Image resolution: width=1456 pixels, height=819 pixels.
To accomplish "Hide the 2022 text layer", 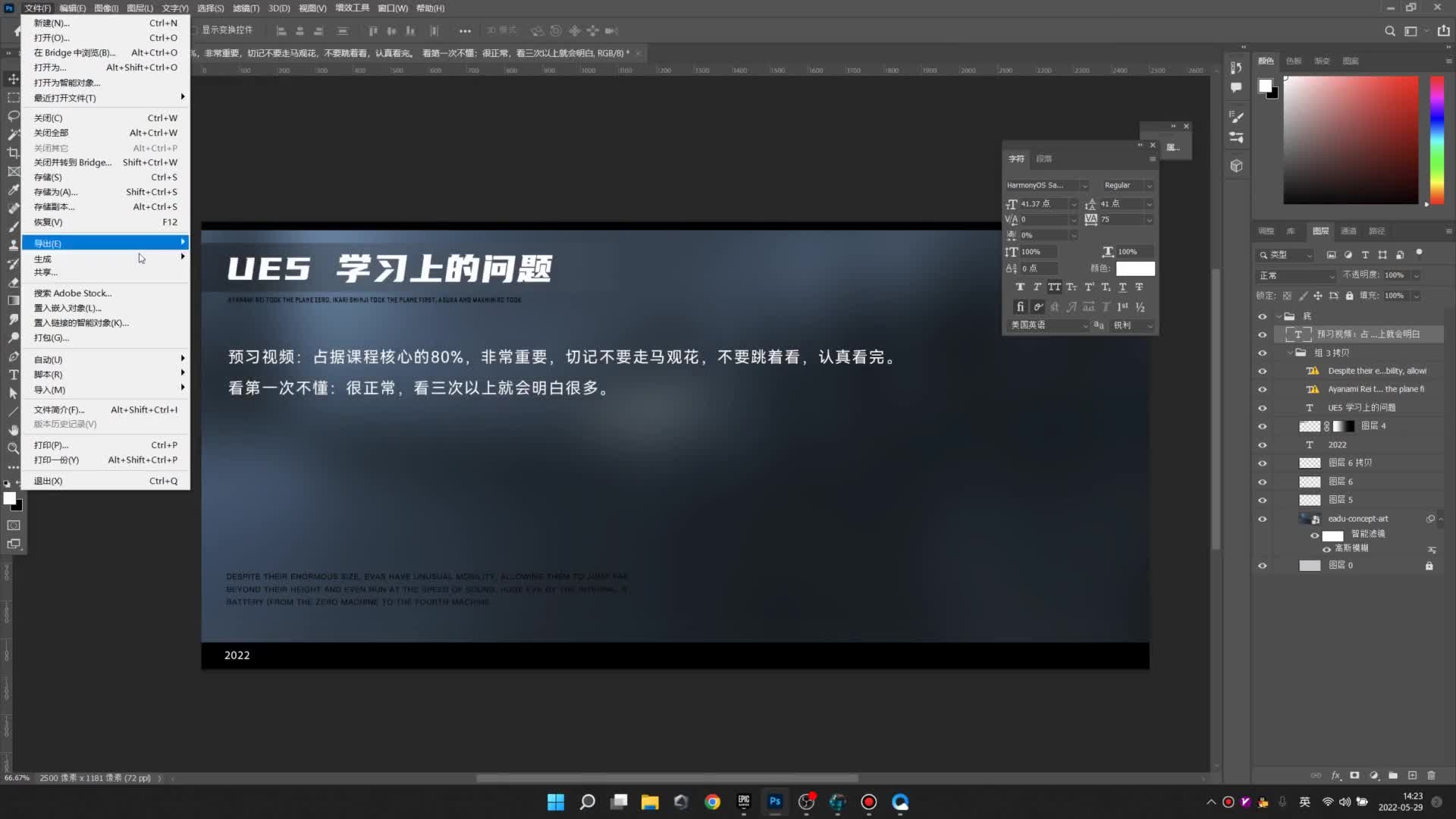I will click(1262, 445).
